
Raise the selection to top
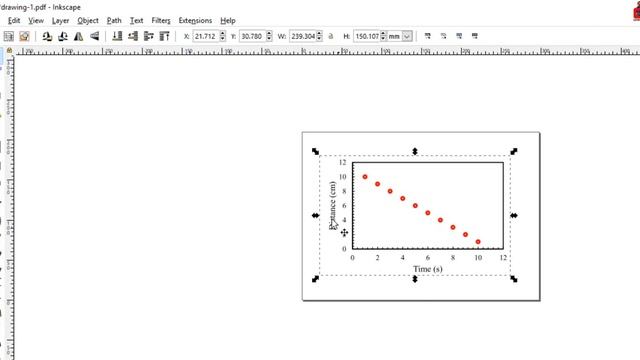(x=164, y=36)
